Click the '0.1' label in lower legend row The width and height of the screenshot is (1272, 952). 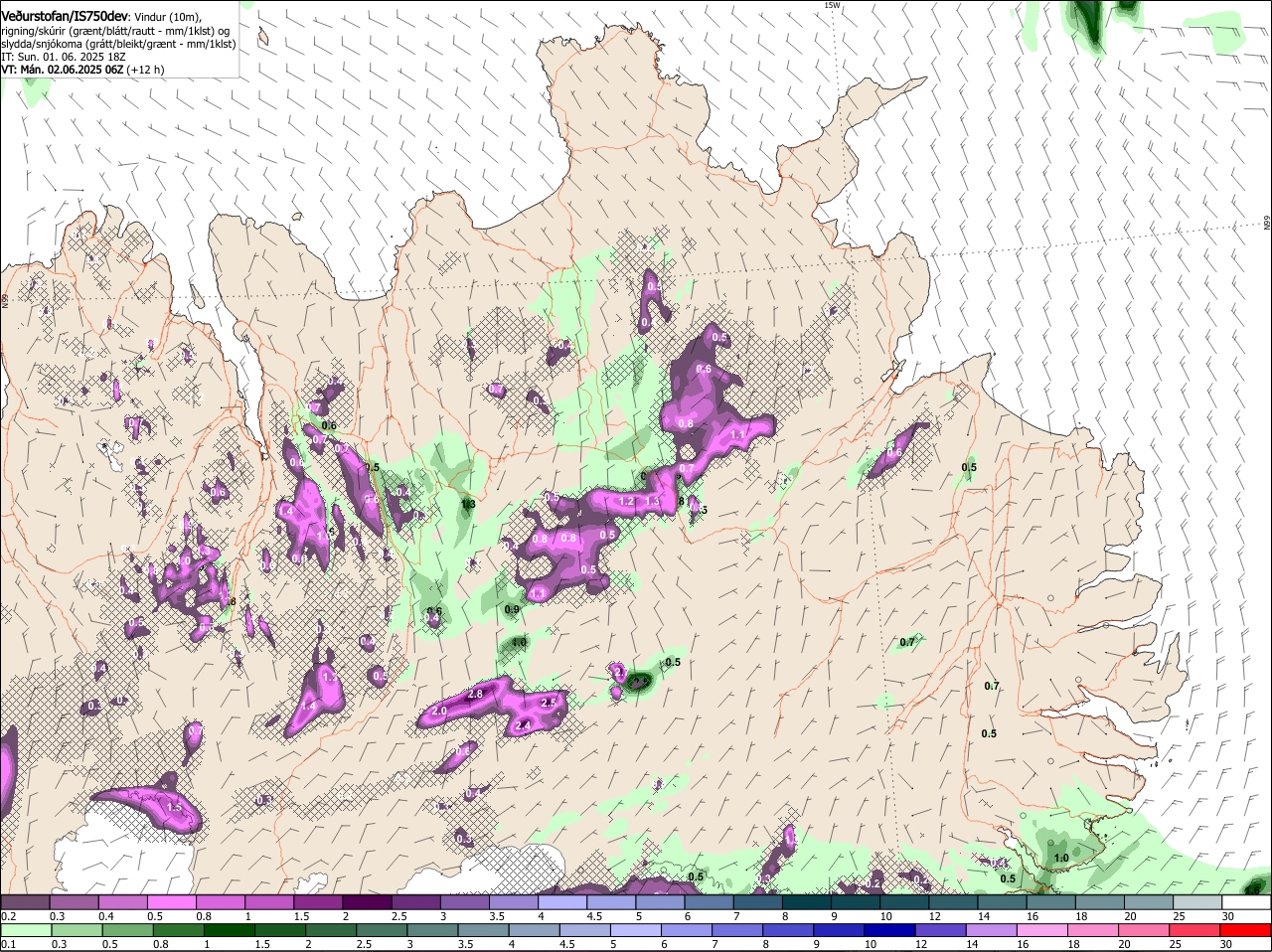(x=8, y=944)
